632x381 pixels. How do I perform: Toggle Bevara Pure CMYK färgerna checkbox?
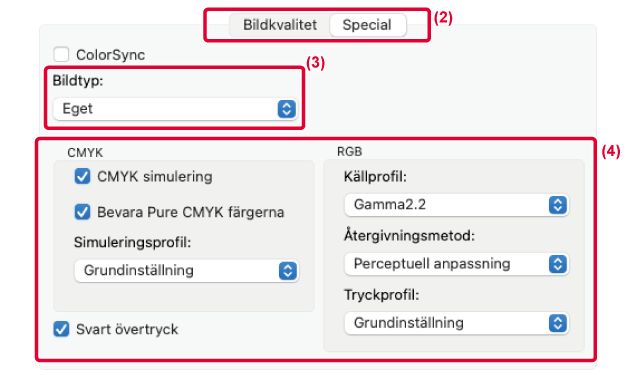pos(82,212)
